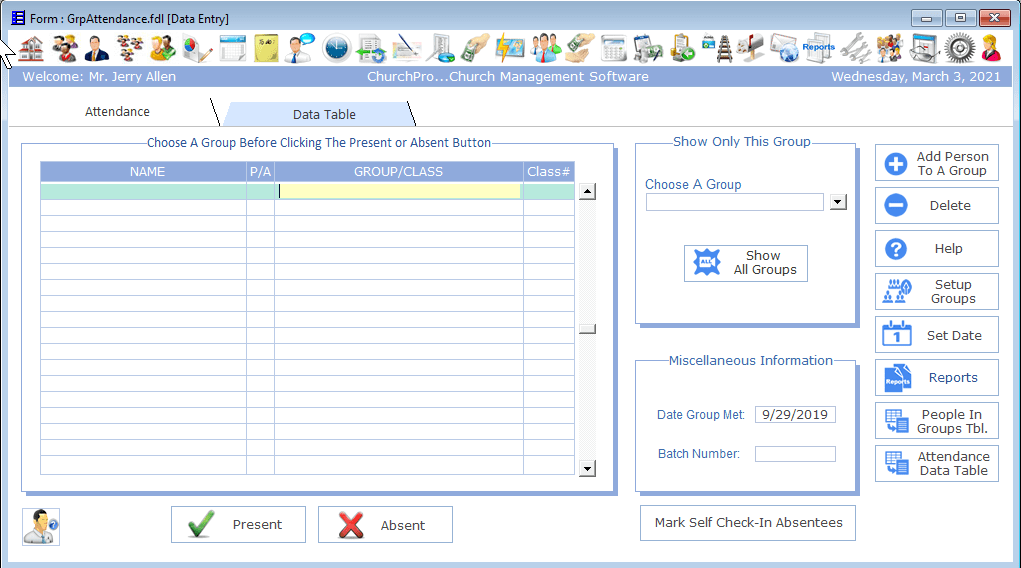Open the two people with green checkmark icon

click(x=163, y=49)
